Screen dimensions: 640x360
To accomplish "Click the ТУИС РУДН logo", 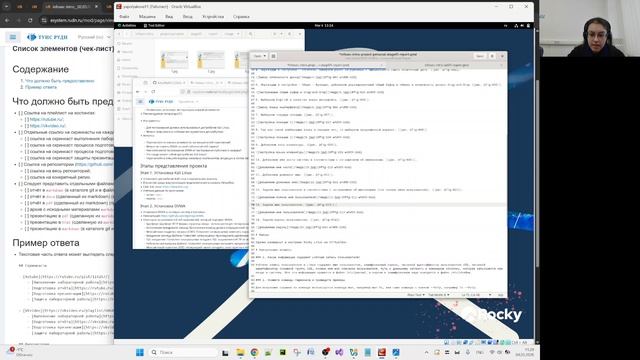I will pyautogui.click(x=47, y=37).
